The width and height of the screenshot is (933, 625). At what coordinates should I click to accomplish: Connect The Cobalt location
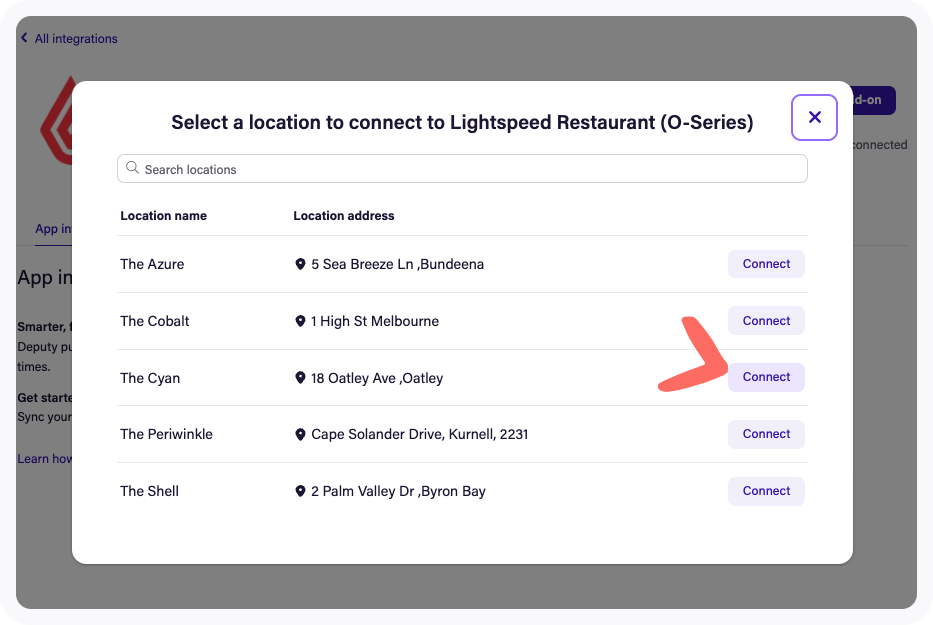pyautogui.click(x=766, y=320)
